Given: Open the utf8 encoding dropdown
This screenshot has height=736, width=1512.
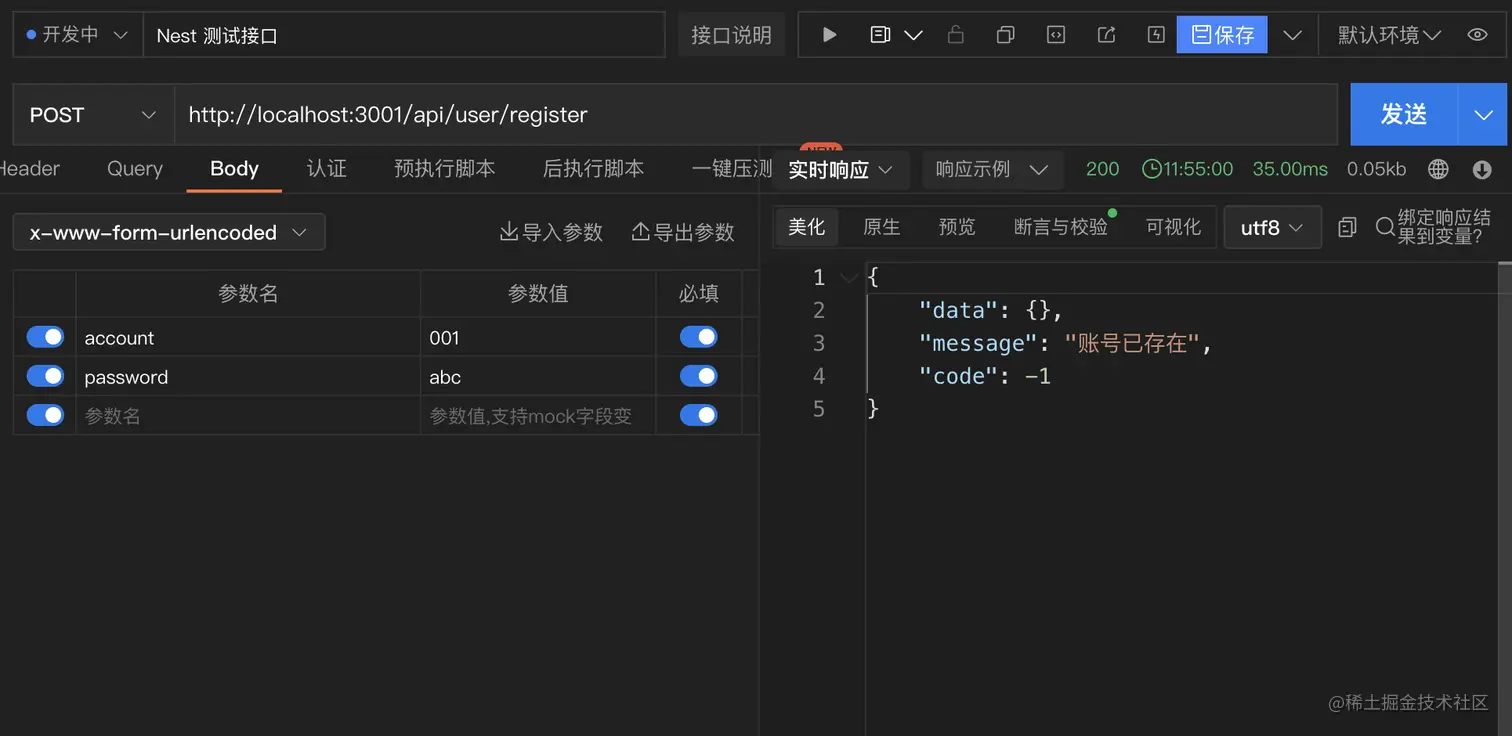Looking at the screenshot, I should click(1272, 227).
